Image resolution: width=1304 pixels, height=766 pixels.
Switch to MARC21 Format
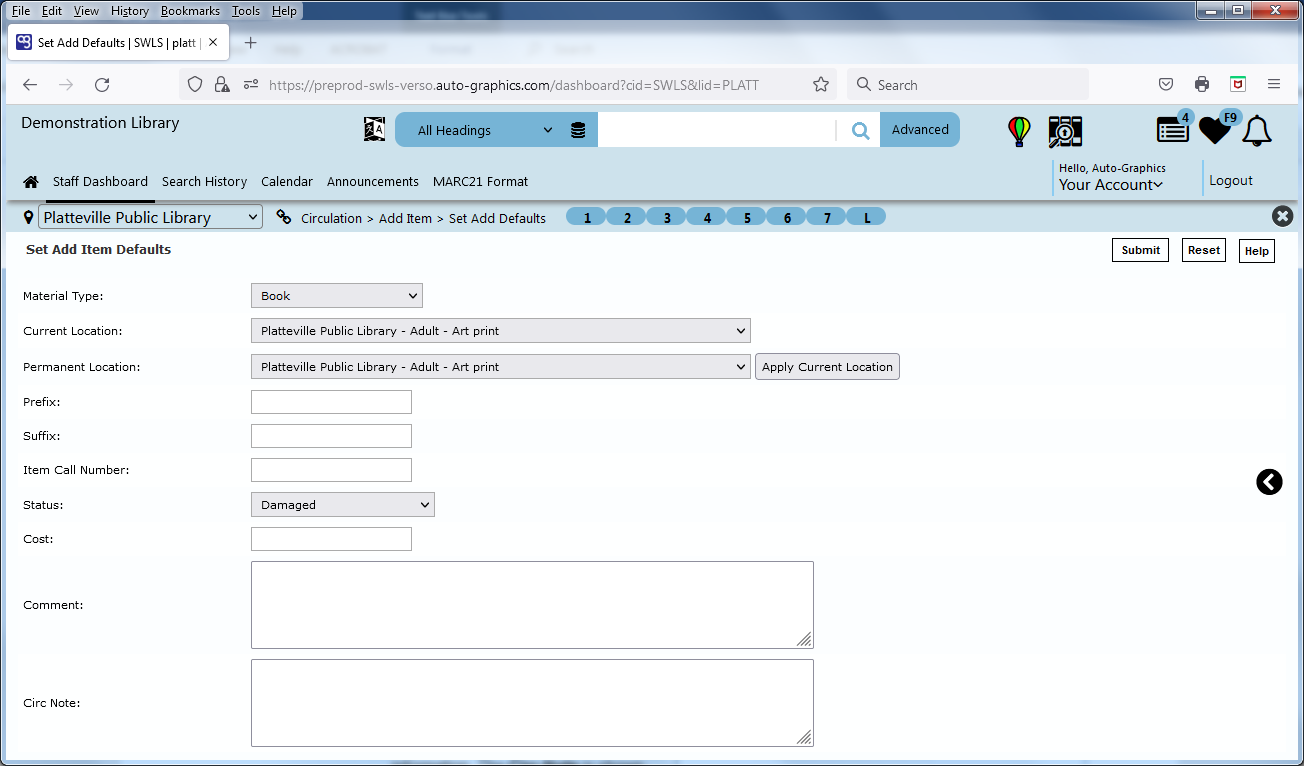(x=480, y=182)
